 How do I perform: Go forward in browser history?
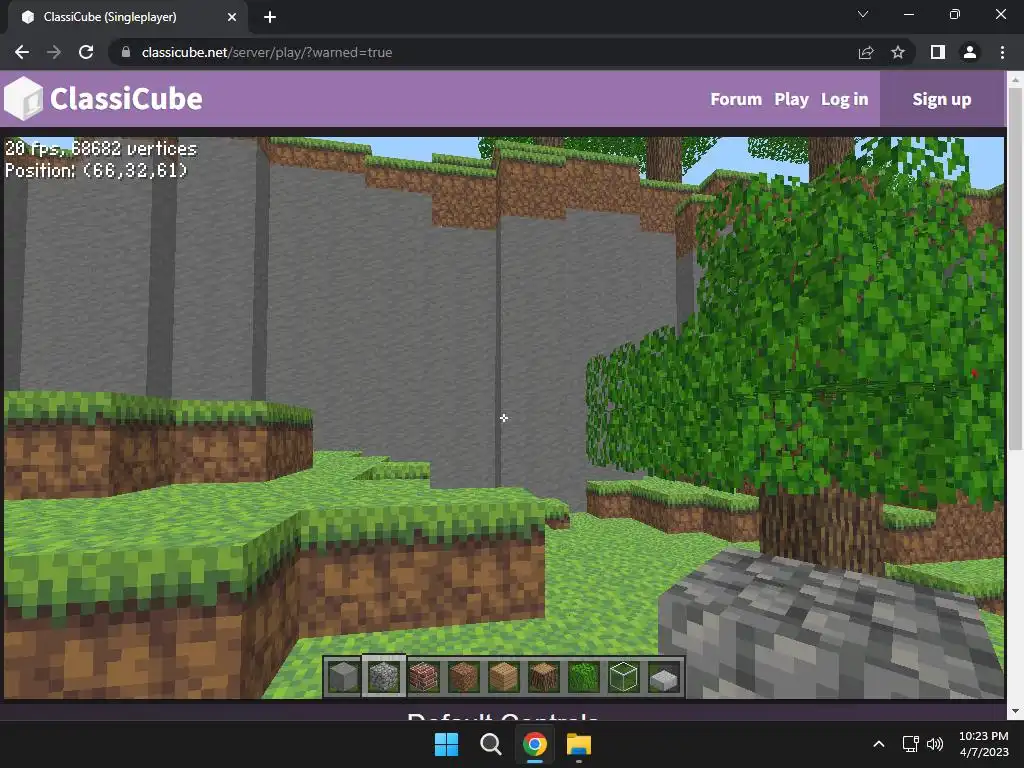[54, 52]
